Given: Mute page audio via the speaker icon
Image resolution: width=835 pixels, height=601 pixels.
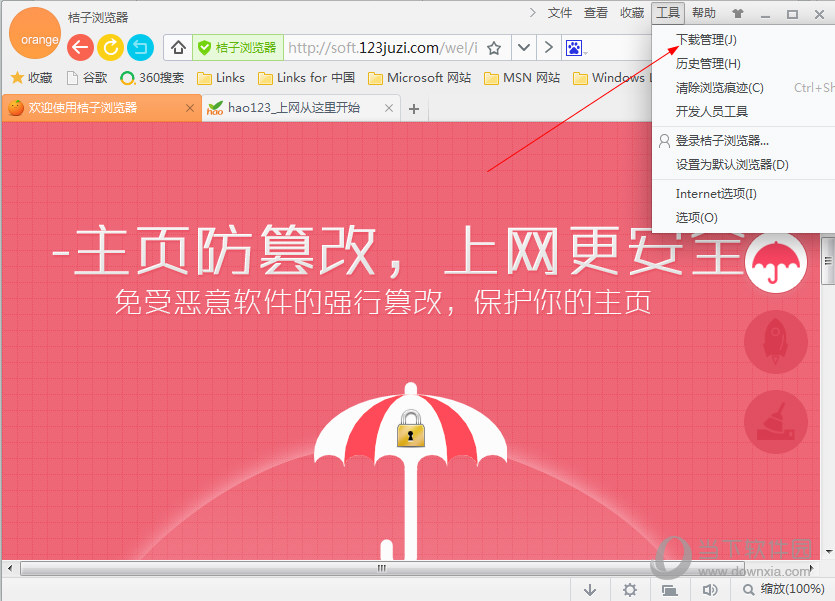Looking at the screenshot, I should (x=710, y=589).
